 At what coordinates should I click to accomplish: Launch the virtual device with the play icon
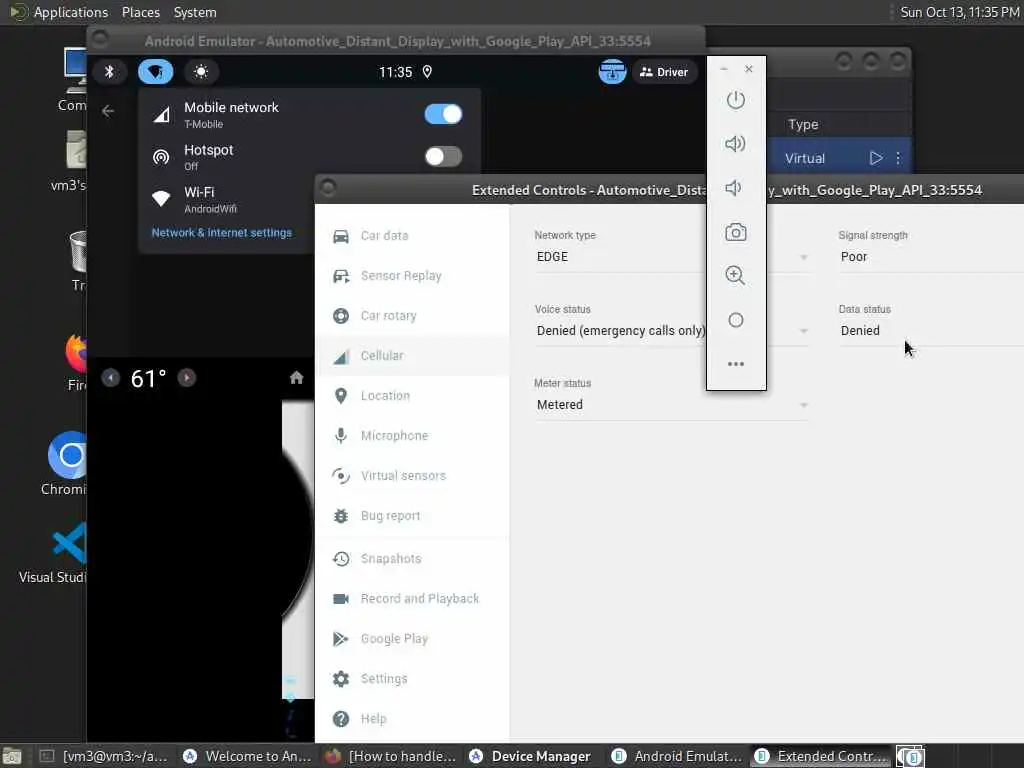tap(876, 158)
